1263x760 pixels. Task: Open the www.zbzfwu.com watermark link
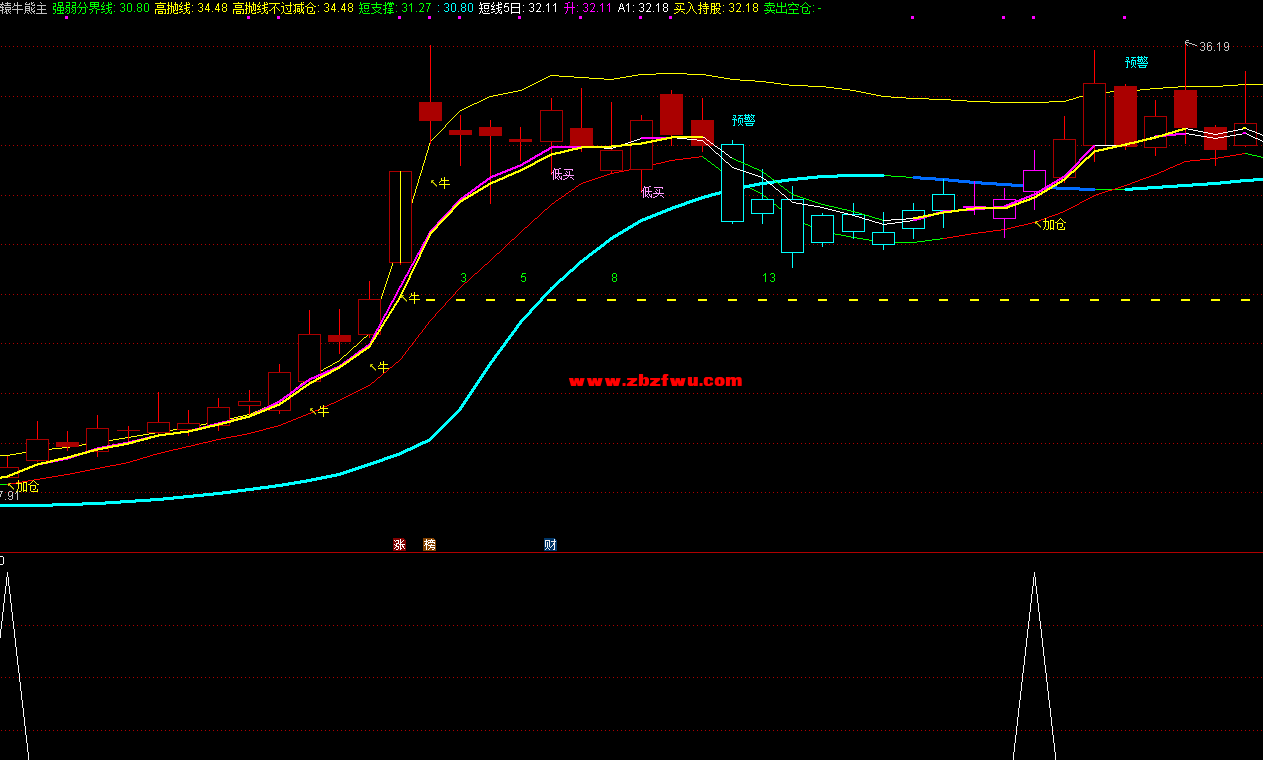pyautogui.click(x=655, y=381)
